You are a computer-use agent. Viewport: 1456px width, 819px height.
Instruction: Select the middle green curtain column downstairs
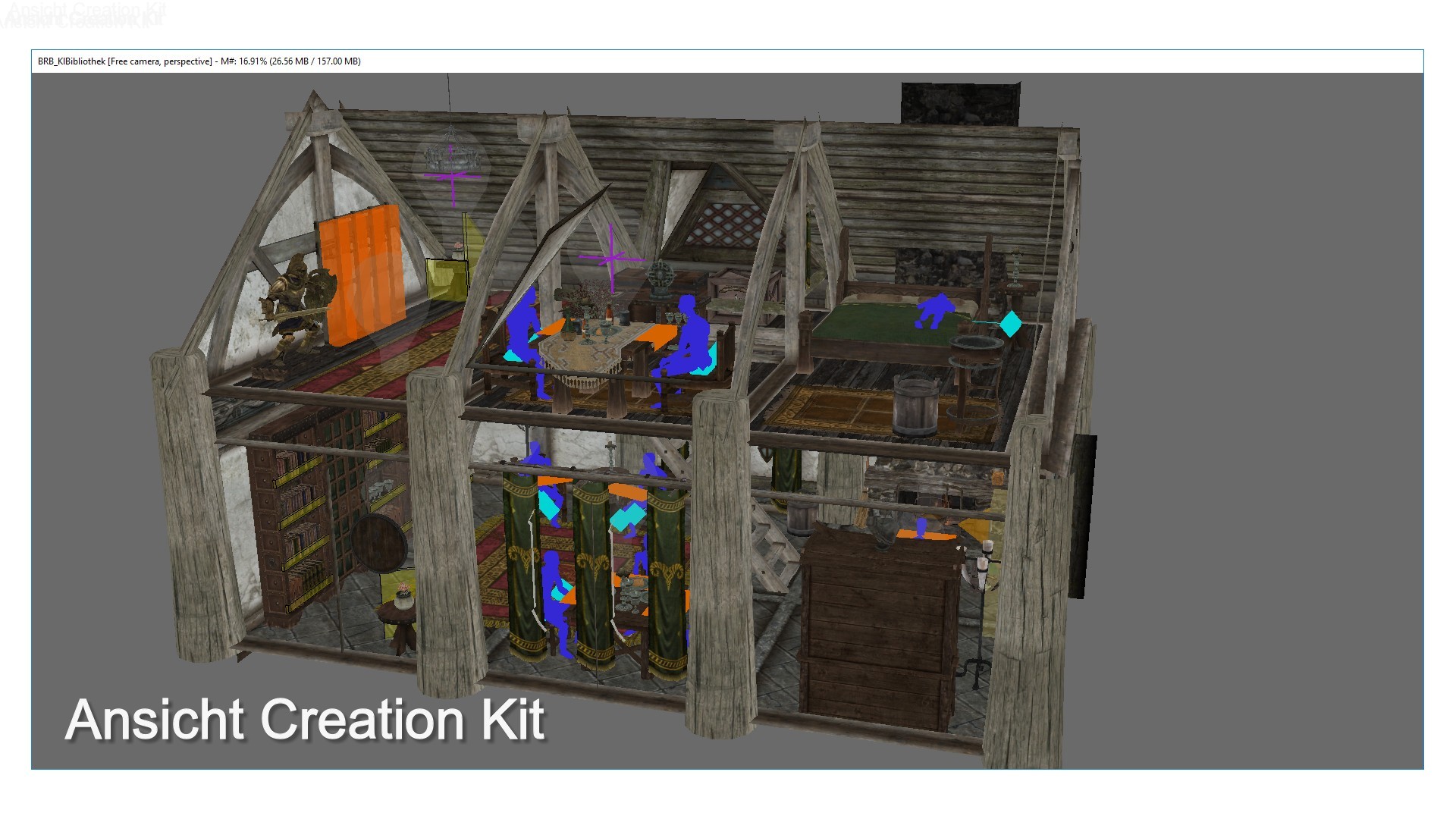click(x=593, y=576)
